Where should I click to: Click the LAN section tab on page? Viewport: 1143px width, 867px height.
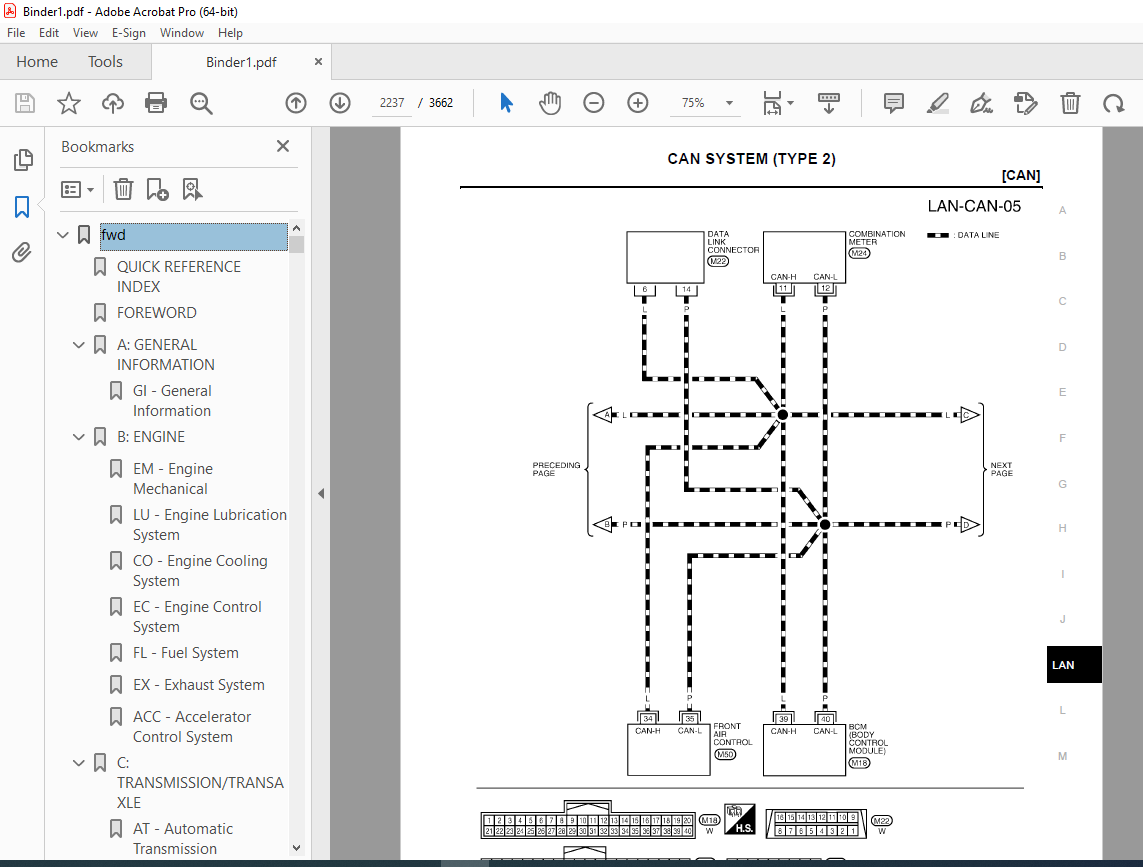pos(1074,664)
